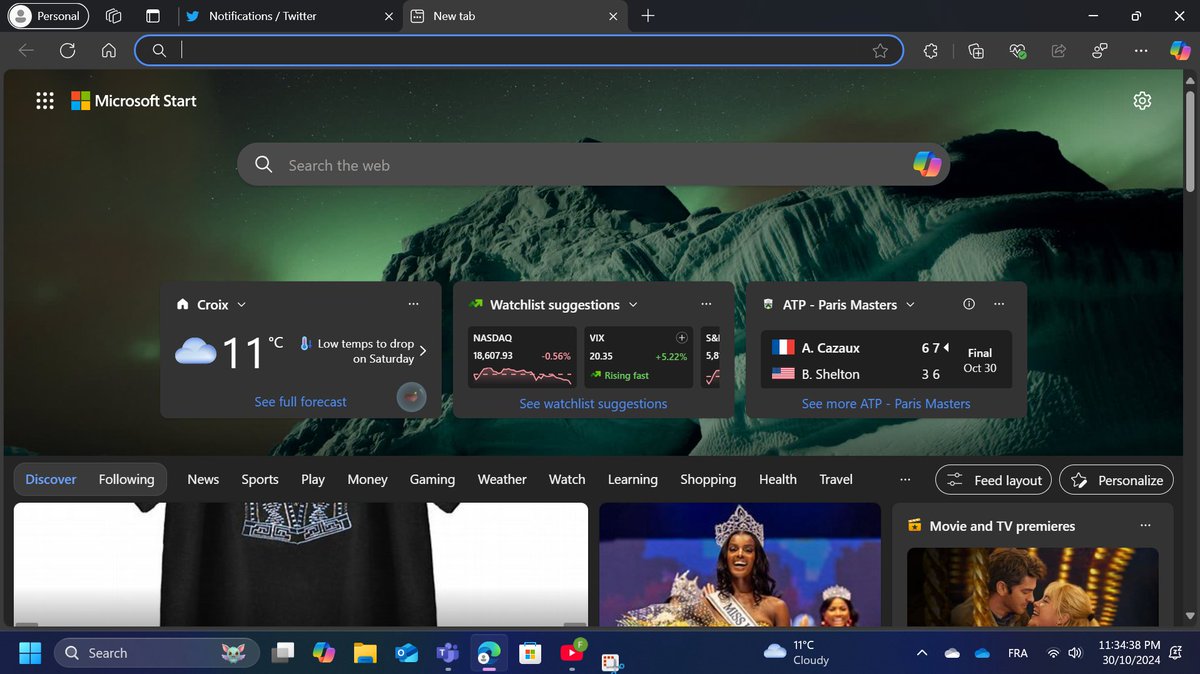Open the Microsoft apps grid launcher
This screenshot has height=674, width=1200.
click(x=45, y=101)
